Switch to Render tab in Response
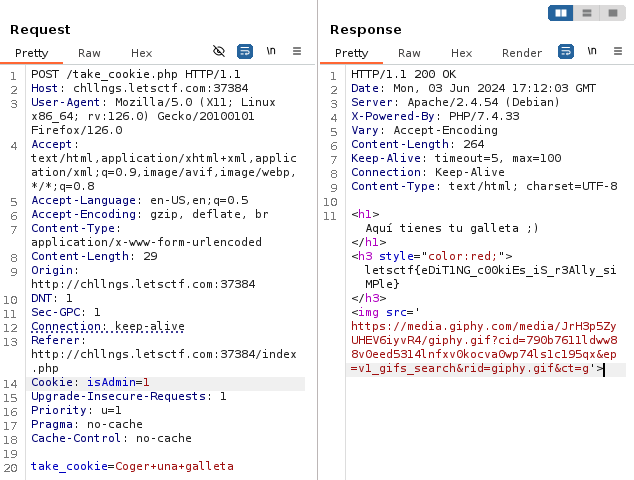 [x=521, y=53]
